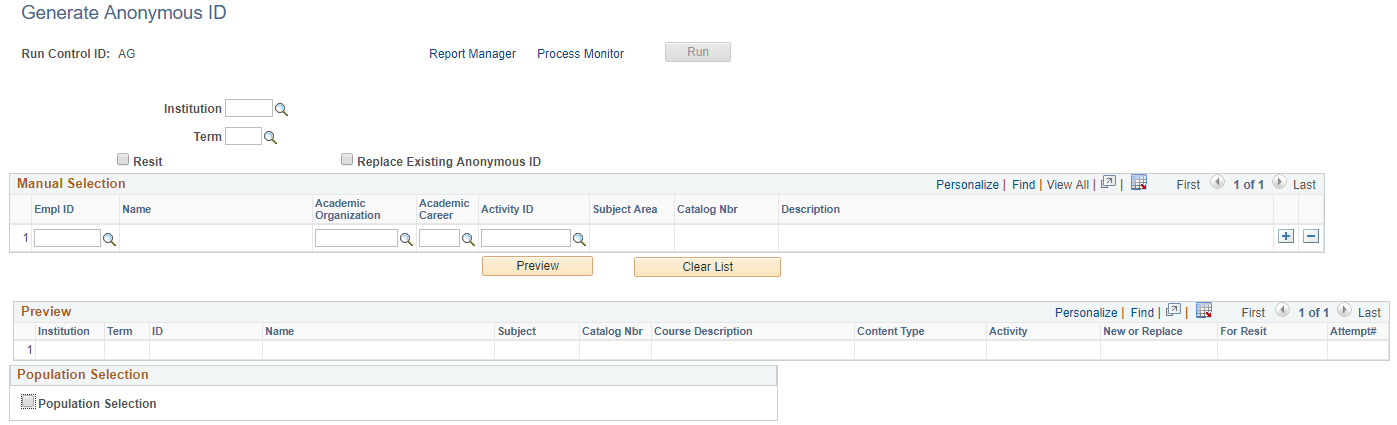Add a new row with plus icon

(x=1286, y=237)
